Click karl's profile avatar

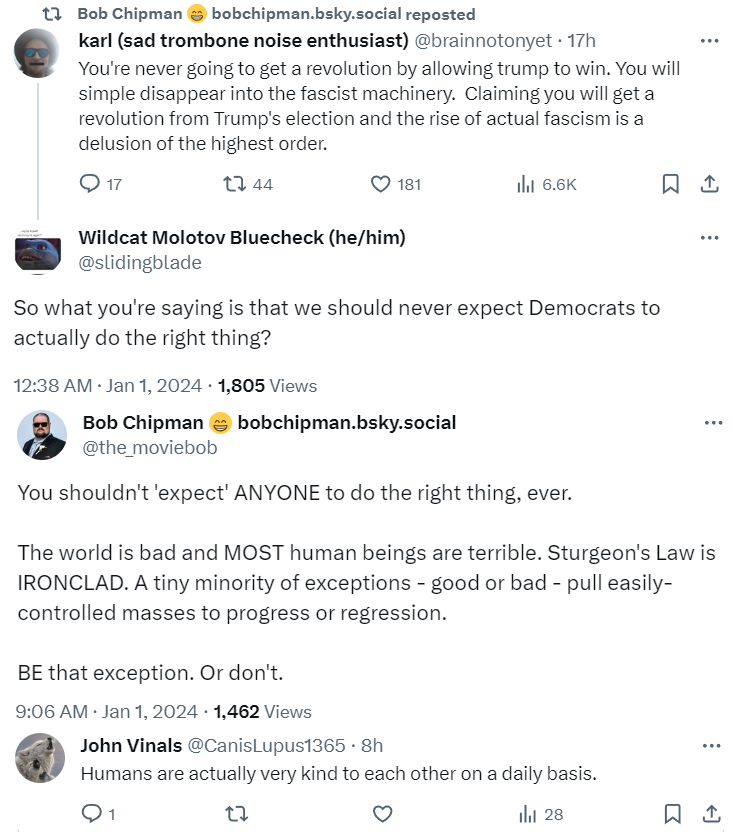(37, 53)
